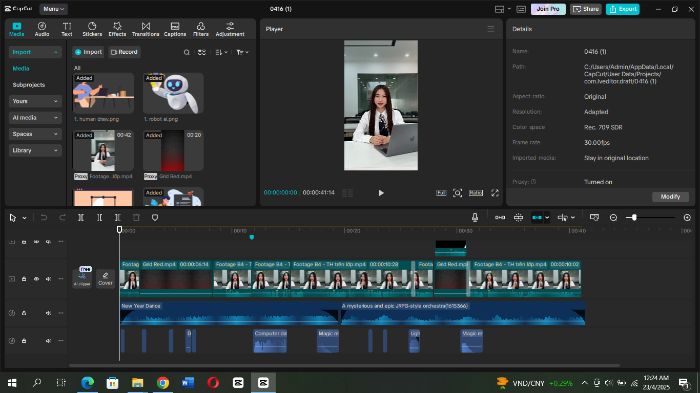
Task: Click the Join Pro button
Action: coord(548,9)
